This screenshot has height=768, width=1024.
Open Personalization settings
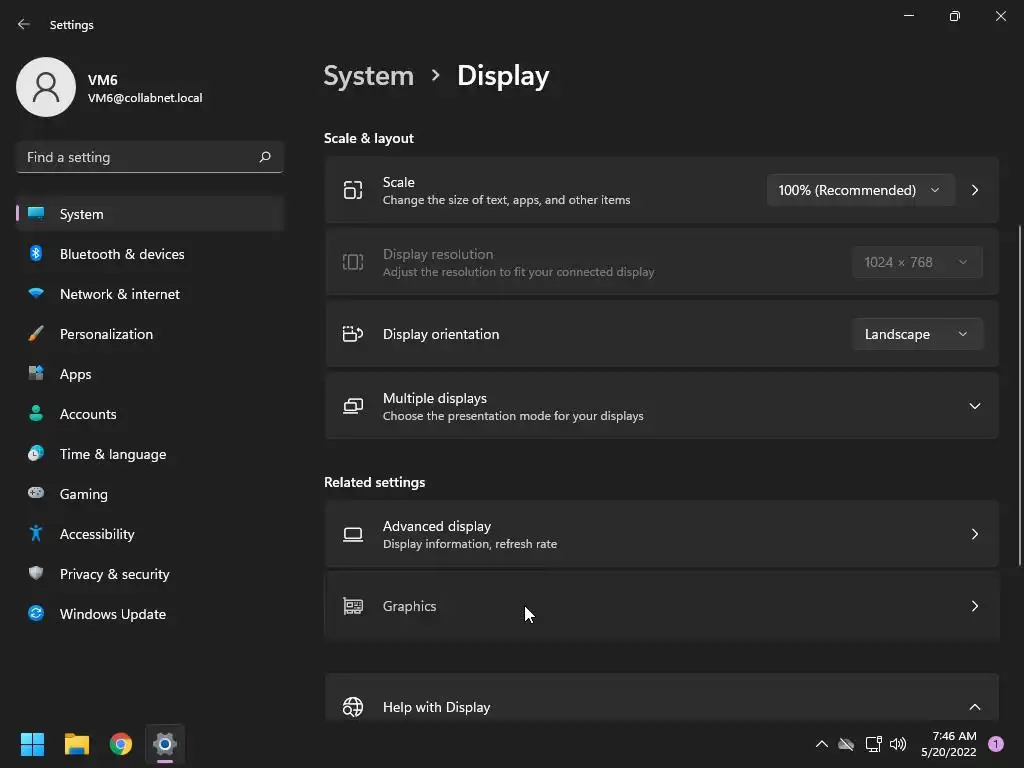pyautogui.click(x=150, y=334)
